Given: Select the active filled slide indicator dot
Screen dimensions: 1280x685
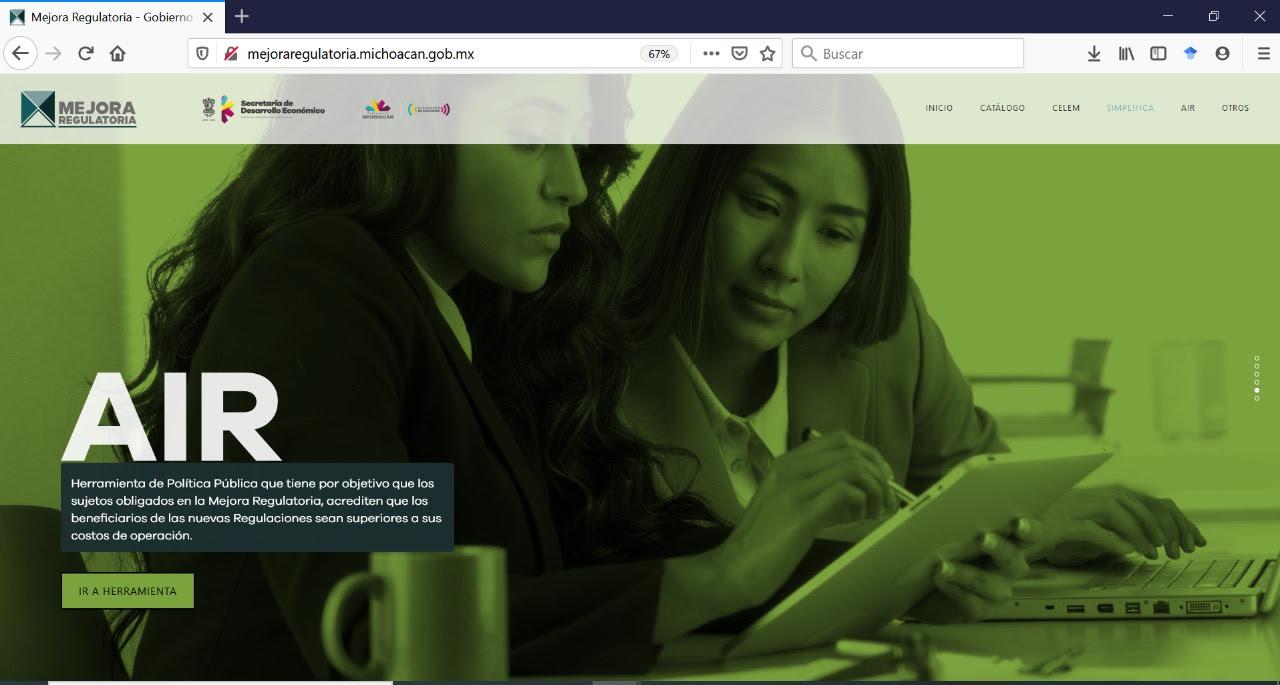Looking at the screenshot, I should click(1257, 390).
